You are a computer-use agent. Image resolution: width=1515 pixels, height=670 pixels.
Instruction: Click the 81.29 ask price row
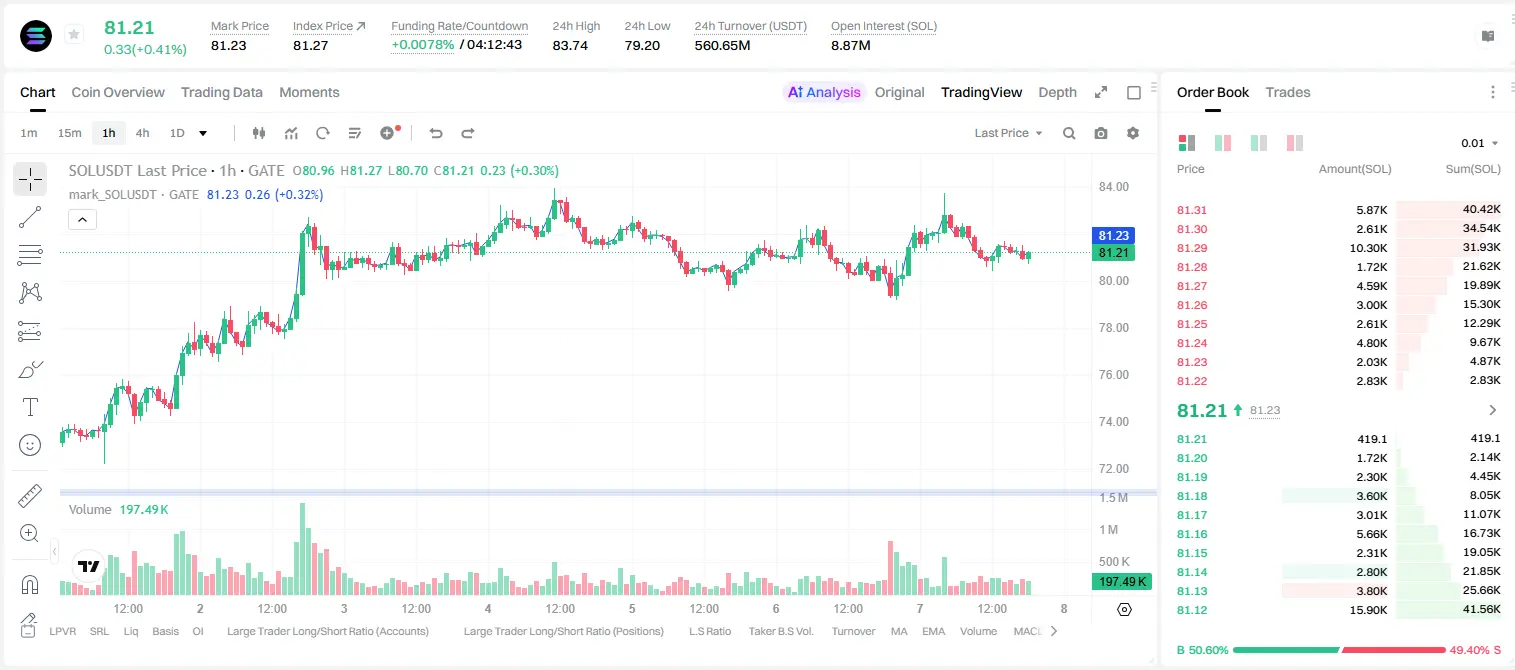[x=1338, y=248]
